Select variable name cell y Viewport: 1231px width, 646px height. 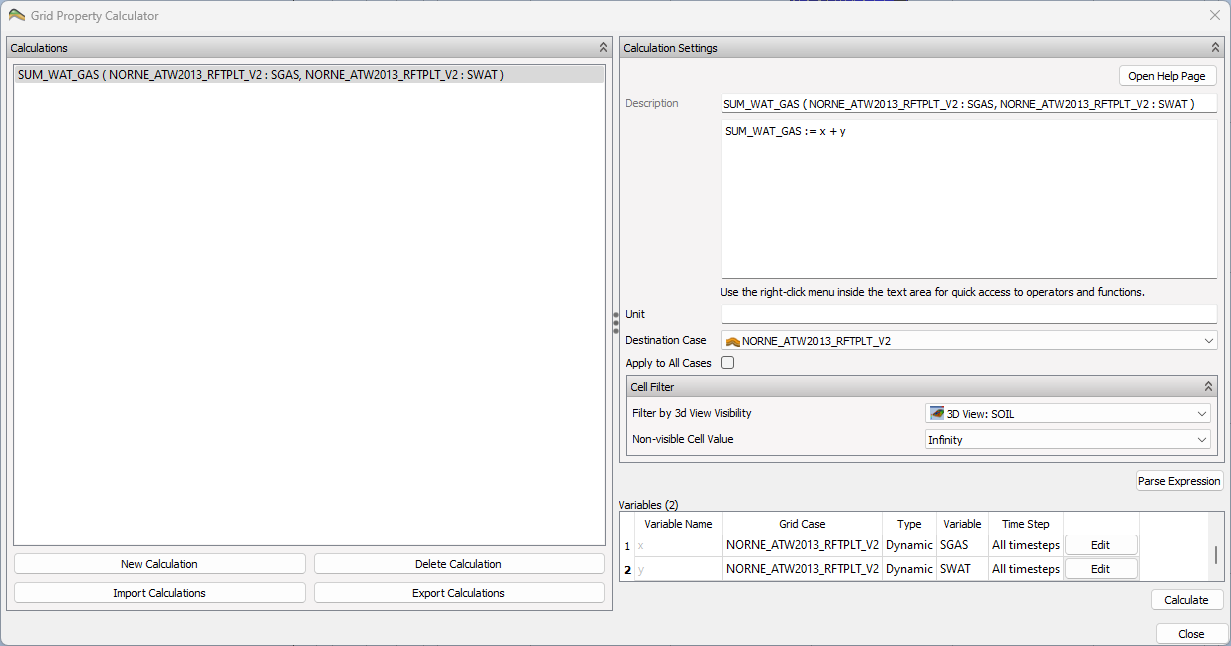tap(678, 569)
